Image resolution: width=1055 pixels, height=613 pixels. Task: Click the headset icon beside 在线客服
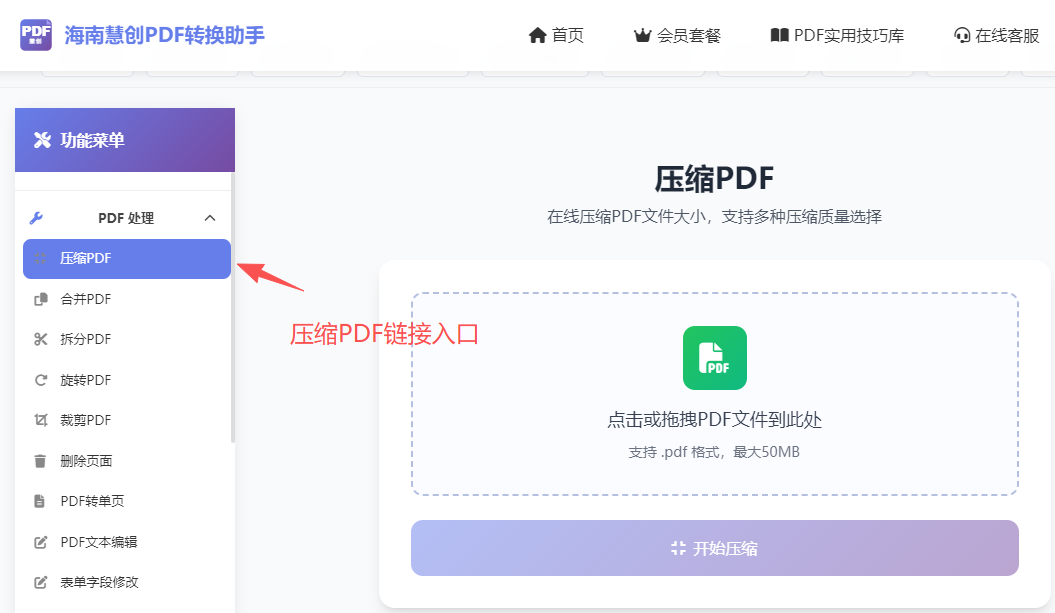(x=962, y=35)
